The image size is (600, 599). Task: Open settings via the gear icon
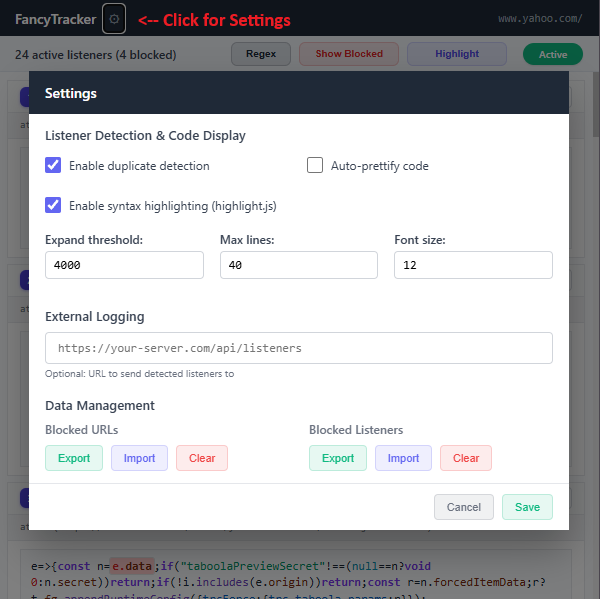click(114, 19)
